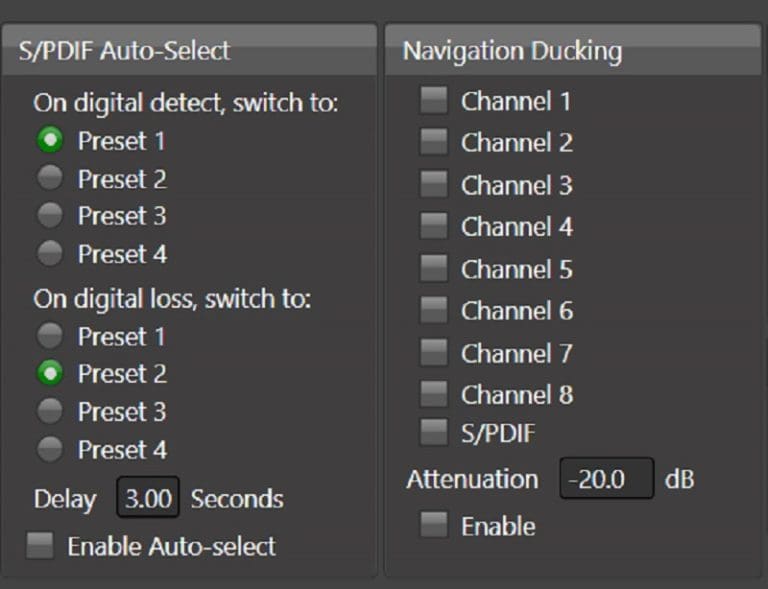Click the Delay seconds input field

(148, 498)
